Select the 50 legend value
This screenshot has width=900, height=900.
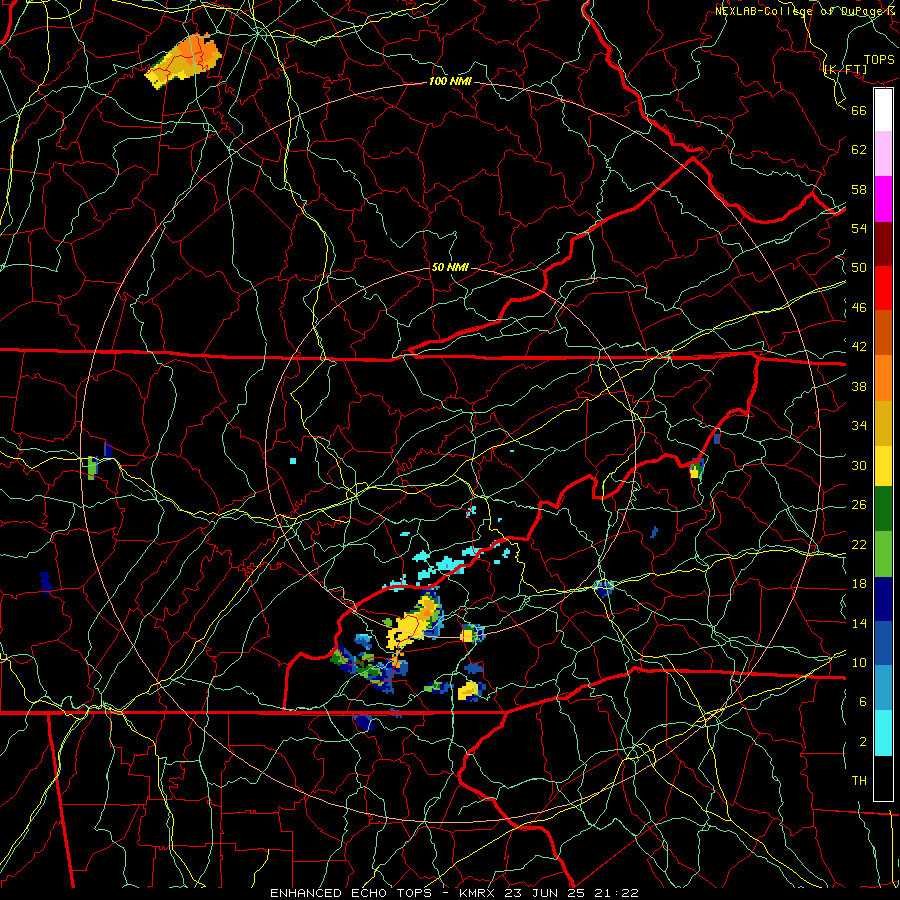(x=859, y=268)
